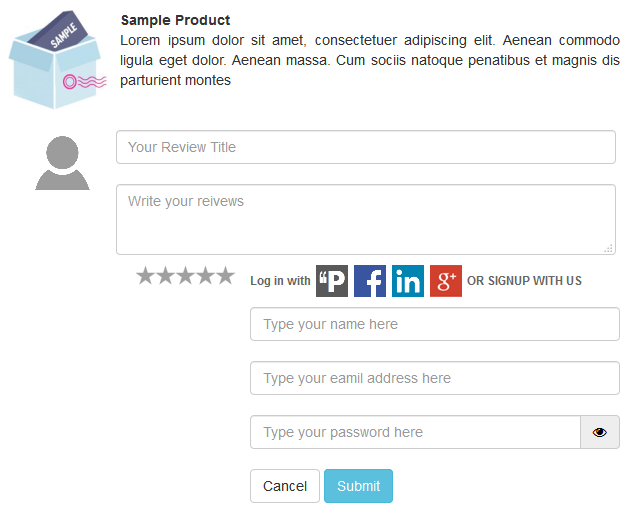Log in with LinkedIn icon
Screen dimensions: 637x519
point(408,281)
